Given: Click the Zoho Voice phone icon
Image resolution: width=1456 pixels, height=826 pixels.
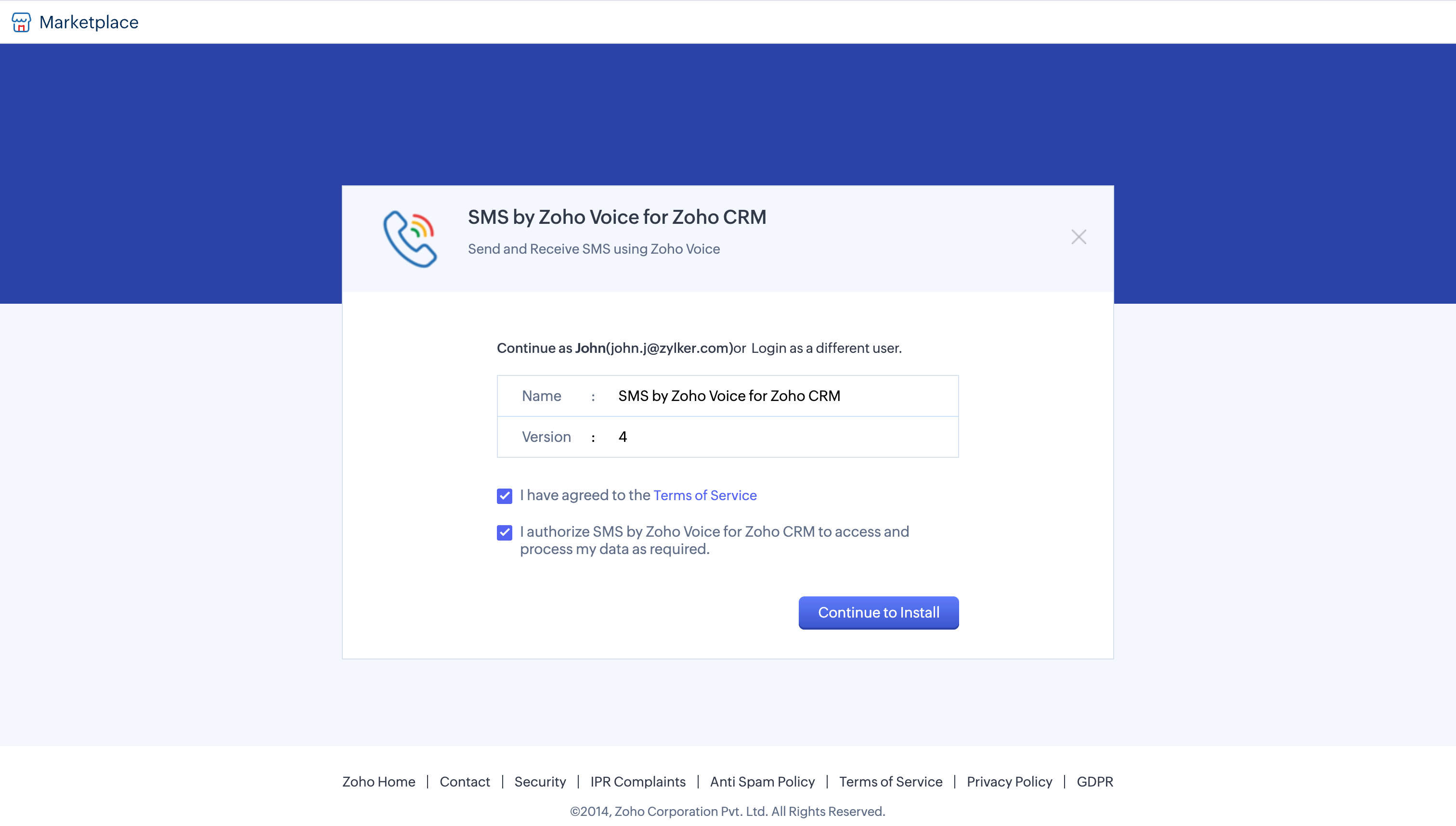Looking at the screenshot, I should pyautogui.click(x=410, y=239).
